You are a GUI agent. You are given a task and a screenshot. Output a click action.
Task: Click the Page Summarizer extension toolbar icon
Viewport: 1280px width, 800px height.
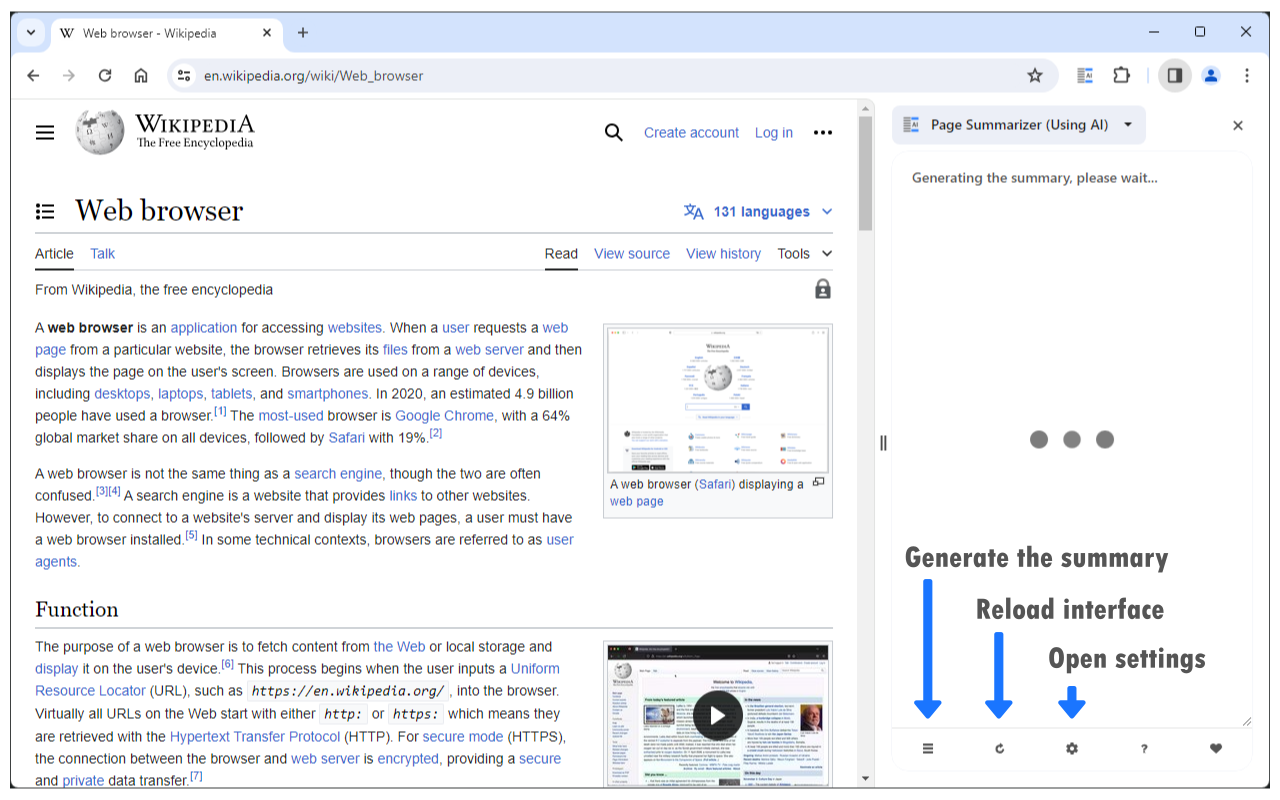(x=1085, y=75)
